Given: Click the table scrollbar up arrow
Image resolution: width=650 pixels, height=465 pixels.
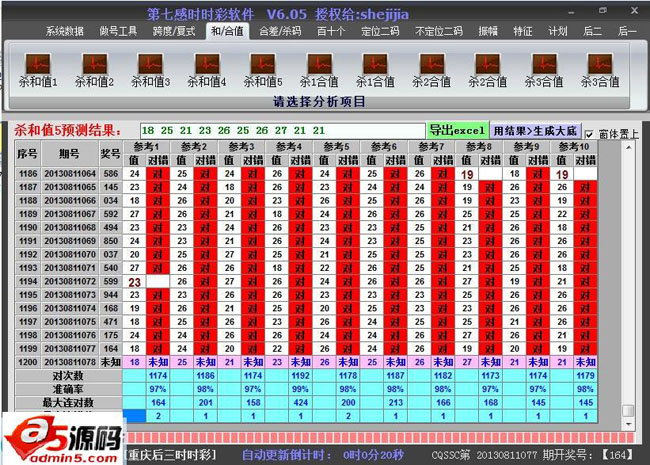Looking at the screenshot, I should coord(628,147).
